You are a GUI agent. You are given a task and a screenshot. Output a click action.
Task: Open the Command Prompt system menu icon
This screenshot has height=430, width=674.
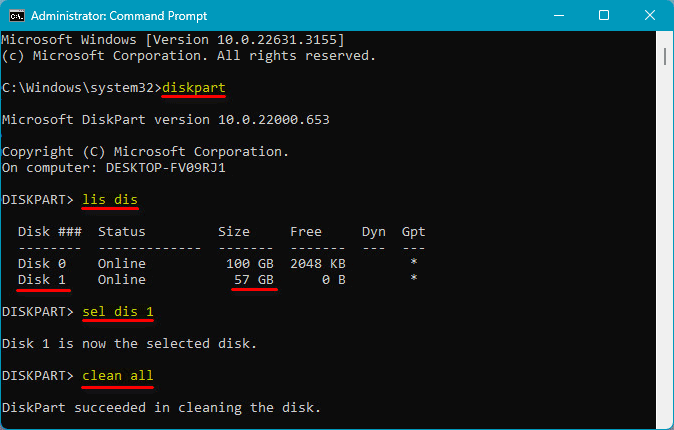(x=14, y=15)
